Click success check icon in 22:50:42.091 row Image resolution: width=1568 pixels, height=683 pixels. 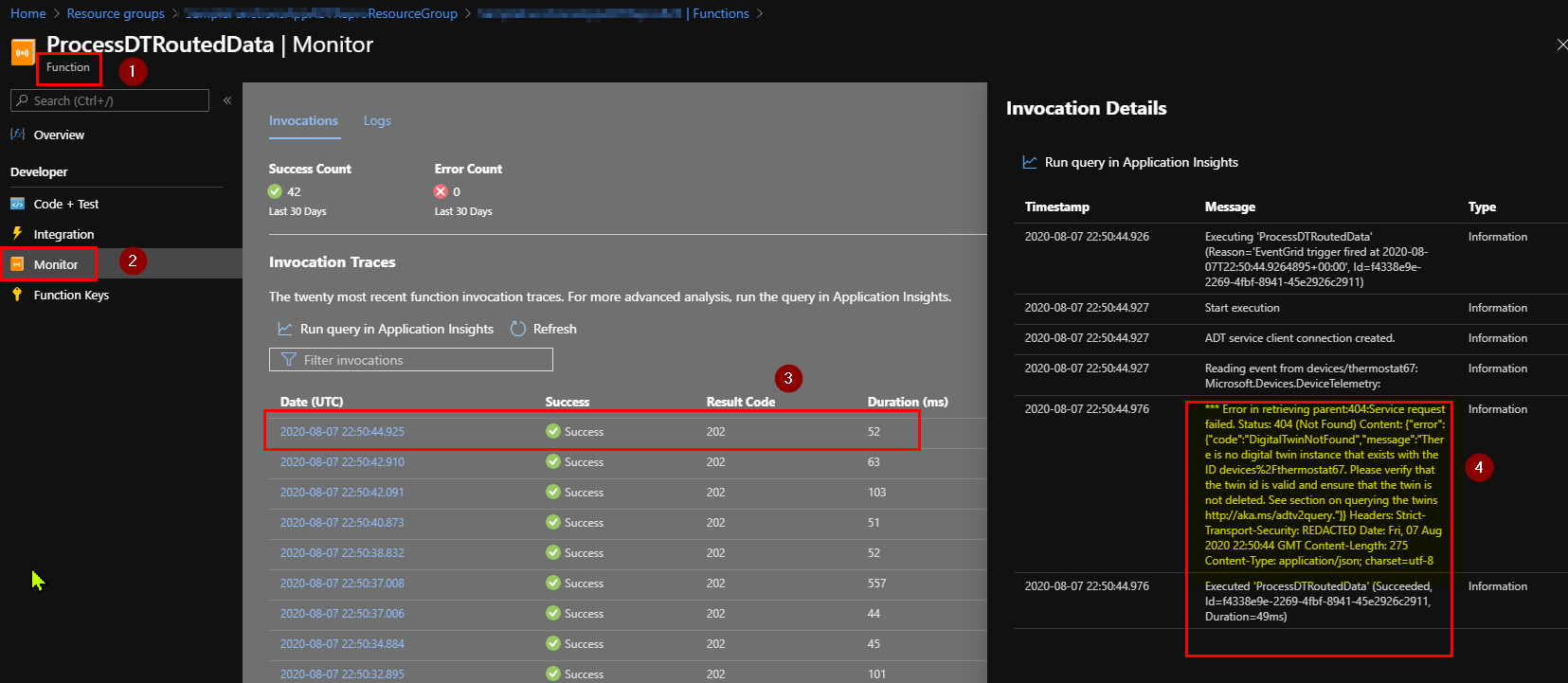[553, 492]
